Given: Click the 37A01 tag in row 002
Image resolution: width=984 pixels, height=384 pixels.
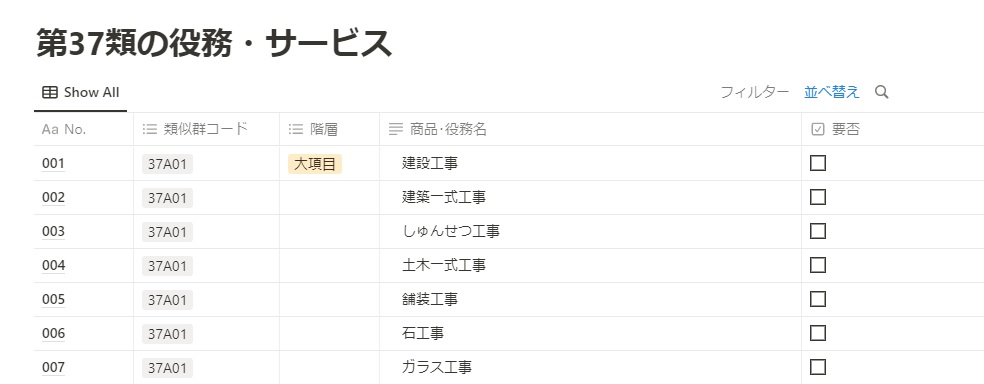Looking at the screenshot, I should [167, 198].
